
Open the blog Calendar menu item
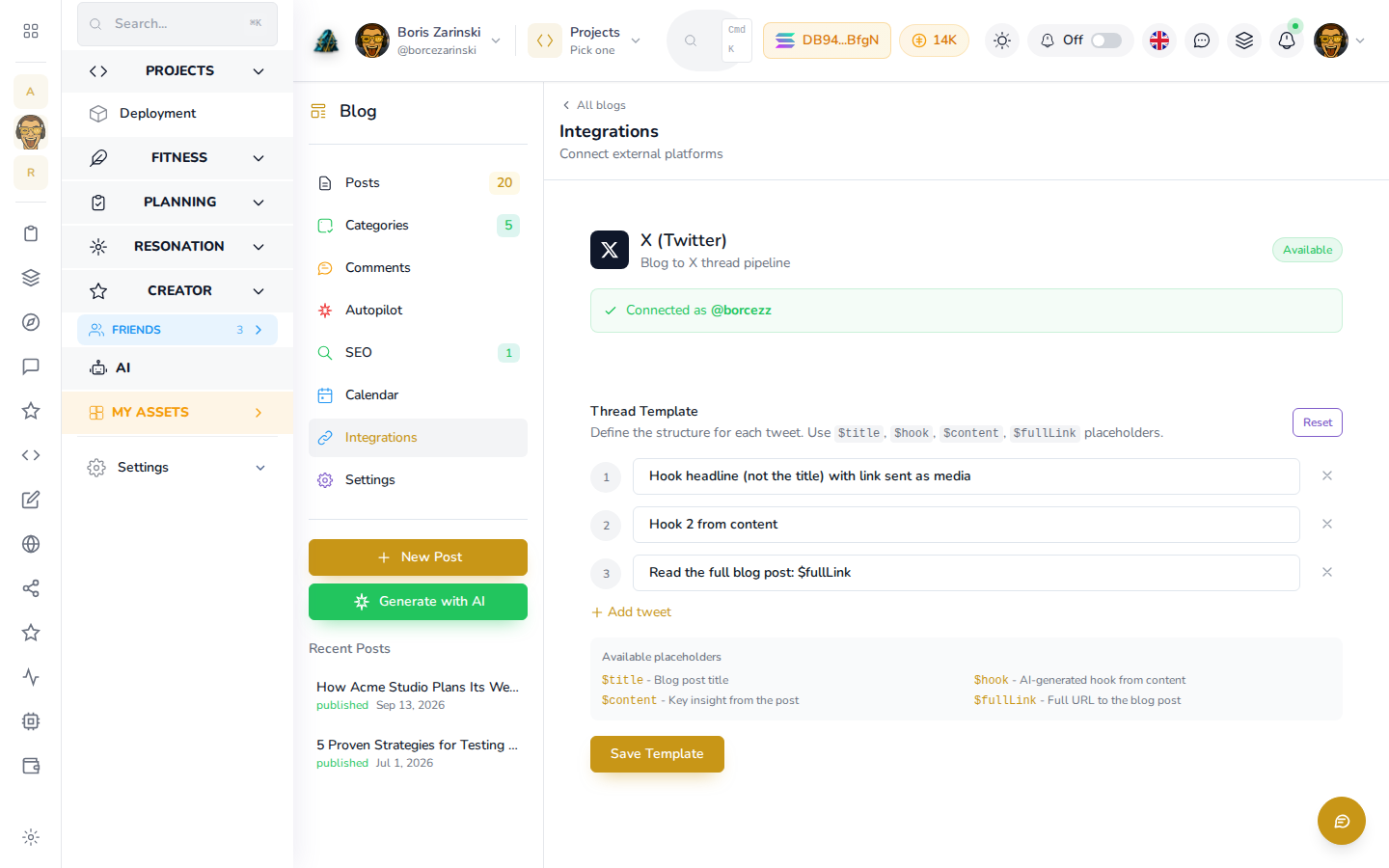418,395
